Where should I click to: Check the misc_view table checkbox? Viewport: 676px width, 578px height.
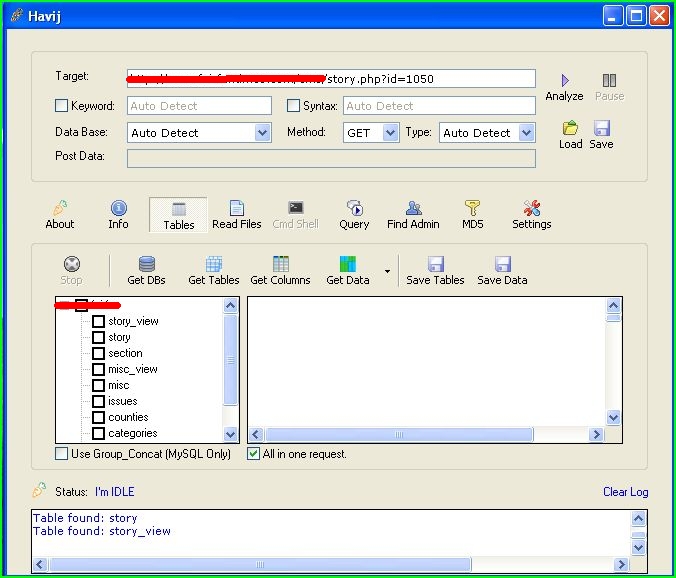click(98, 369)
